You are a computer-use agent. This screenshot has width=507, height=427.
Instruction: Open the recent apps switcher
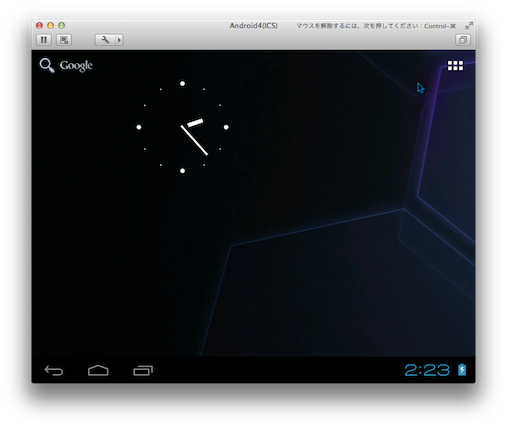[143, 370]
